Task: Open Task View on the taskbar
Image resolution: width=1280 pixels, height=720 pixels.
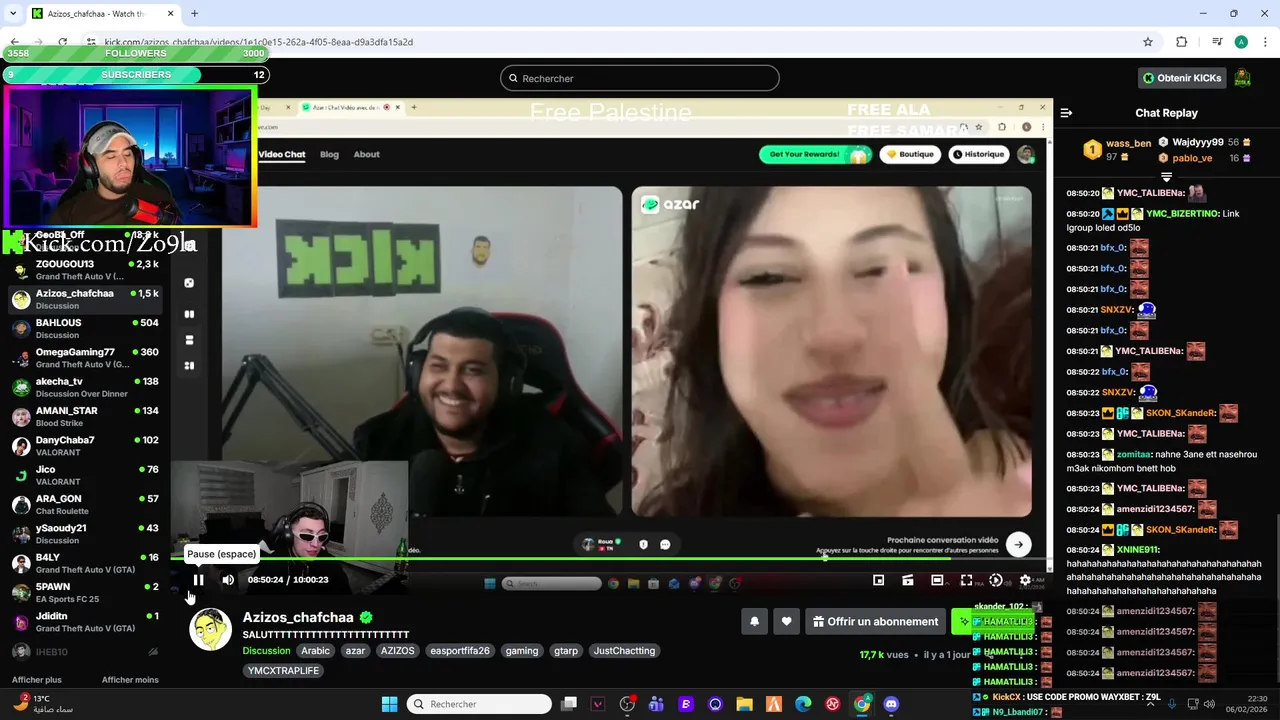Action: click(569, 704)
